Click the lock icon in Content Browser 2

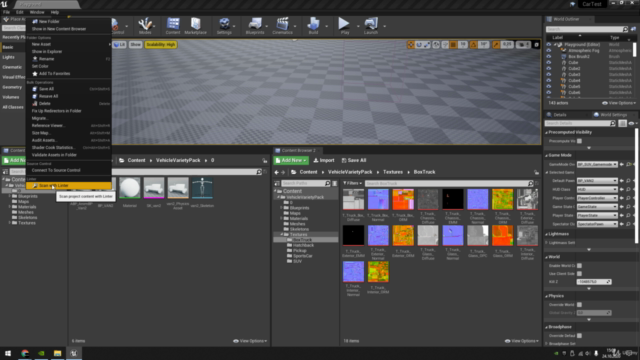(536, 172)
